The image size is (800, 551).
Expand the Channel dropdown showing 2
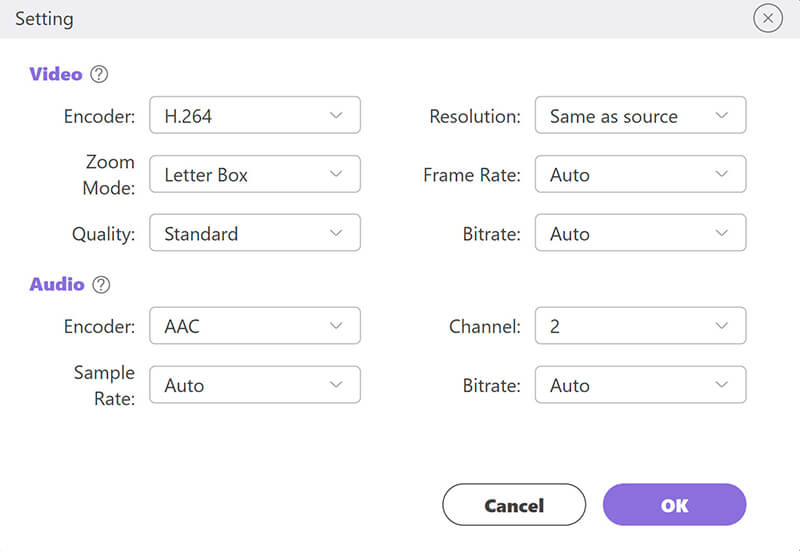coord(640,325)
